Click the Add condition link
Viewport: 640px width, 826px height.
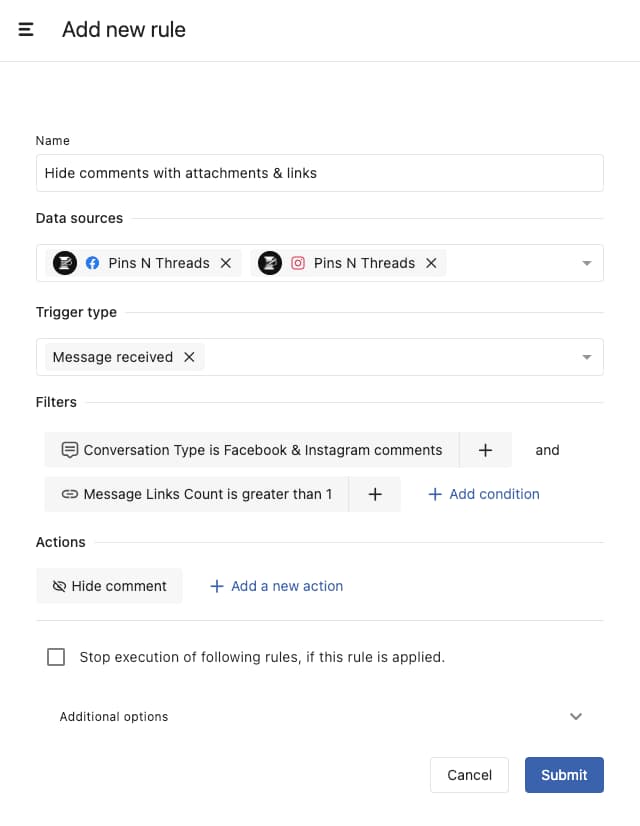(483, 494)
